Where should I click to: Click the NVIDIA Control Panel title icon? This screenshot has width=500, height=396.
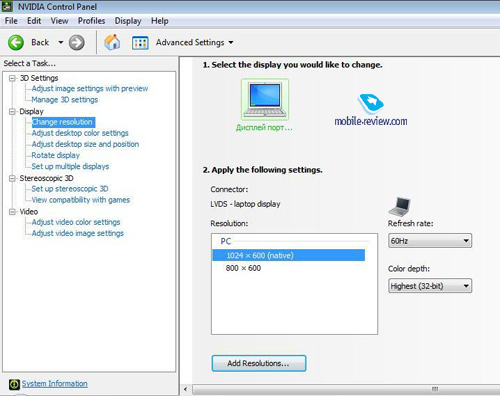pos(7,6)
